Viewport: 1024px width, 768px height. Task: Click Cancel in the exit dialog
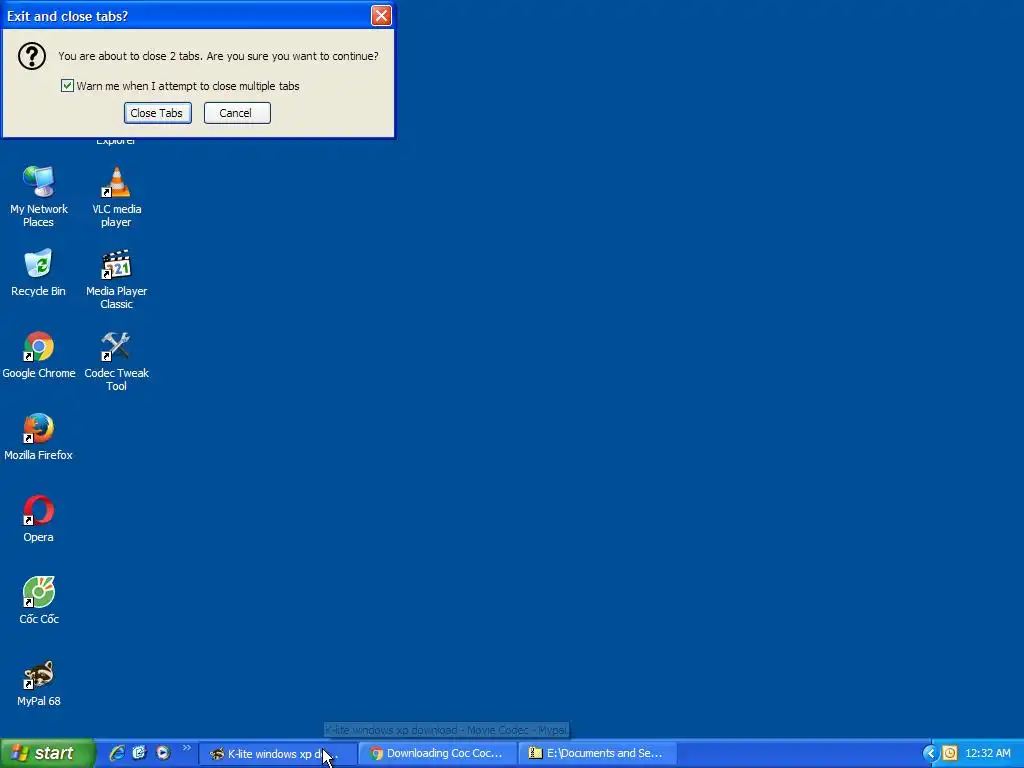tap(237, 113)
